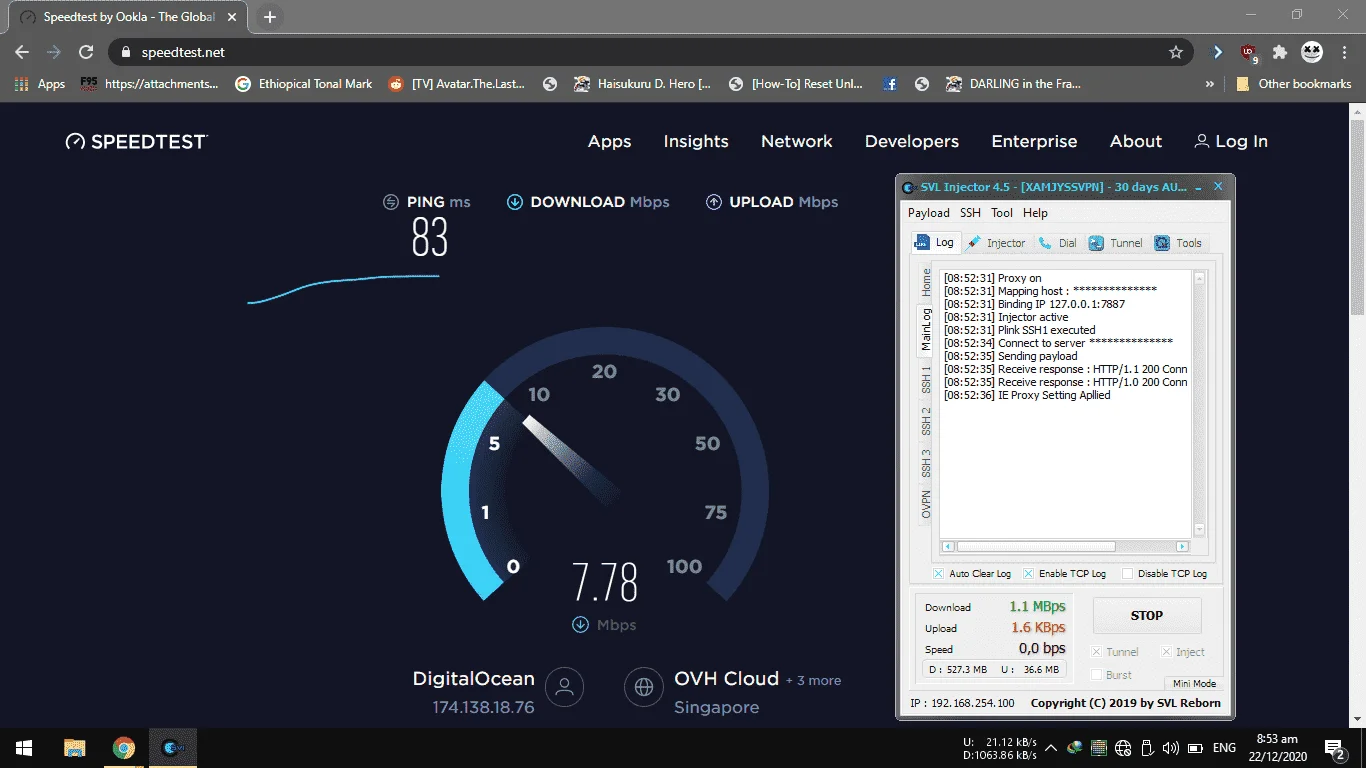This screenshot has height=768, width=1366.
Task: Click the battery tray icon
Action: click(1195, 748)
